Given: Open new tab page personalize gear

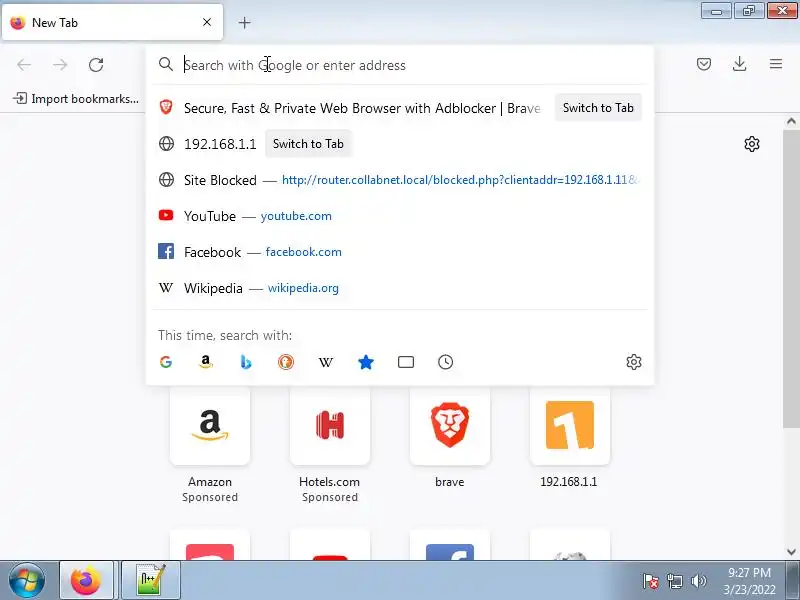Looking at the screenshot, I should click(752, 144).
